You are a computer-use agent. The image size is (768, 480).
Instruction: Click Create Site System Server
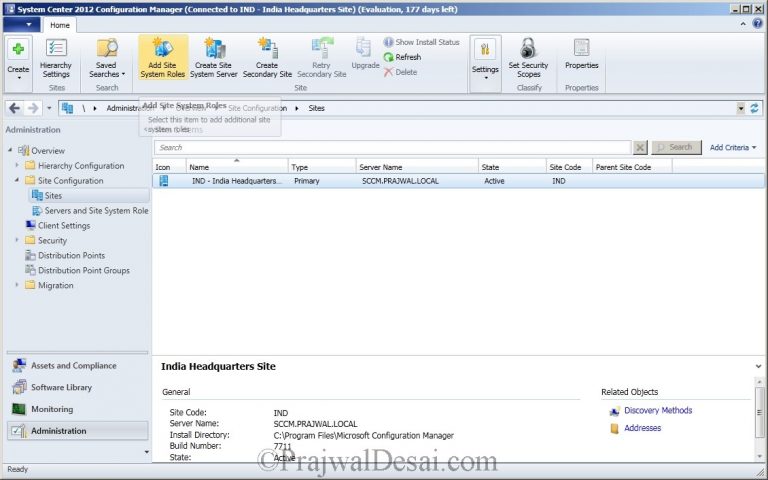click(x=214, y=59)
